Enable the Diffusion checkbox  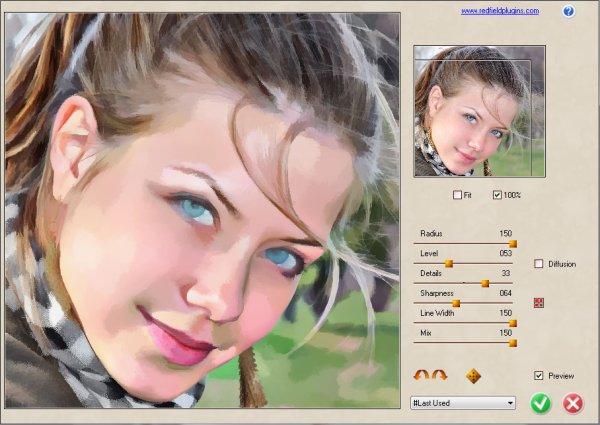(x=539, y=264)
